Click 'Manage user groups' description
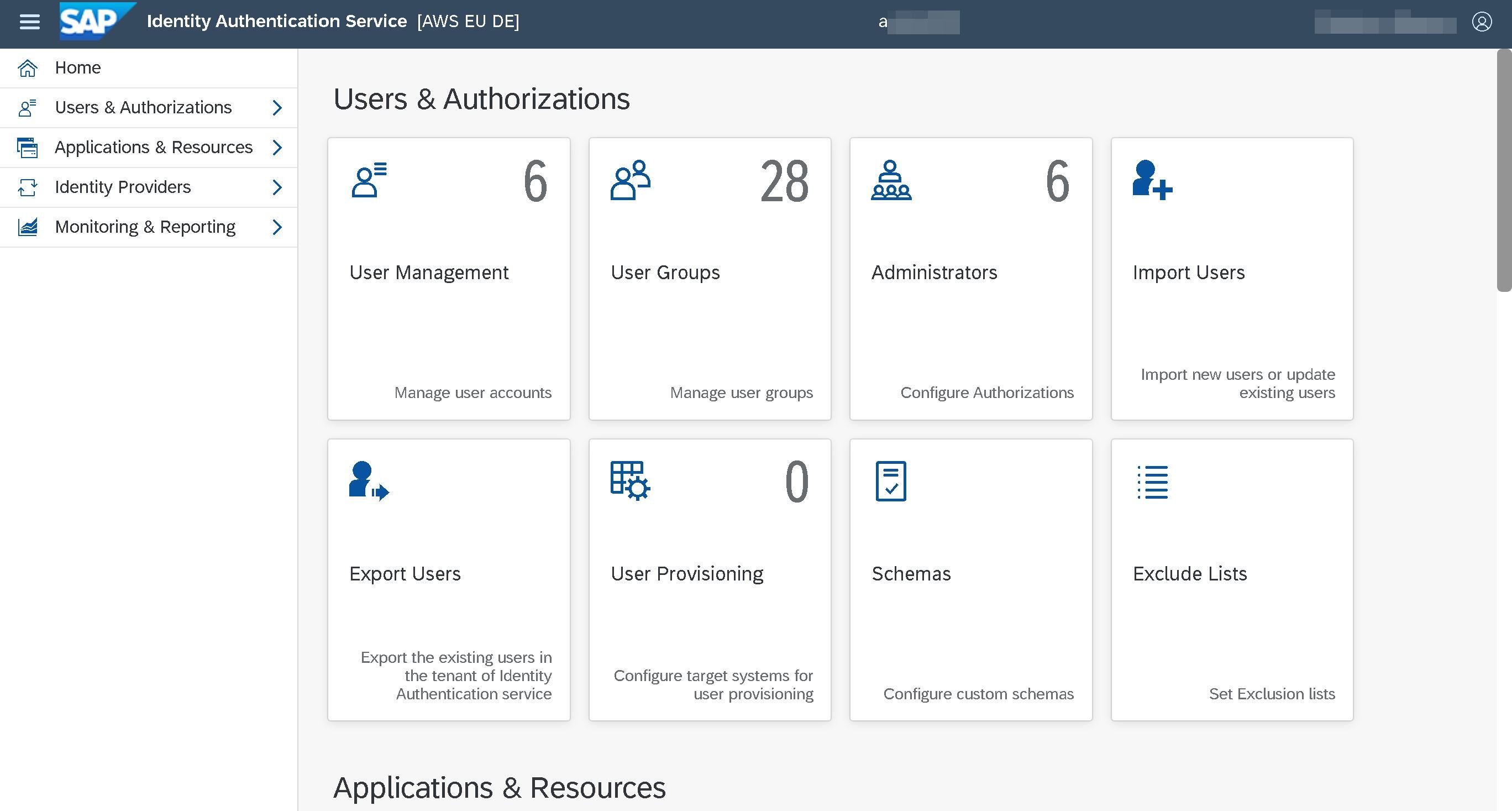Image resolution: width=1512 pixels, height=811 pixels. click(741, 393)
